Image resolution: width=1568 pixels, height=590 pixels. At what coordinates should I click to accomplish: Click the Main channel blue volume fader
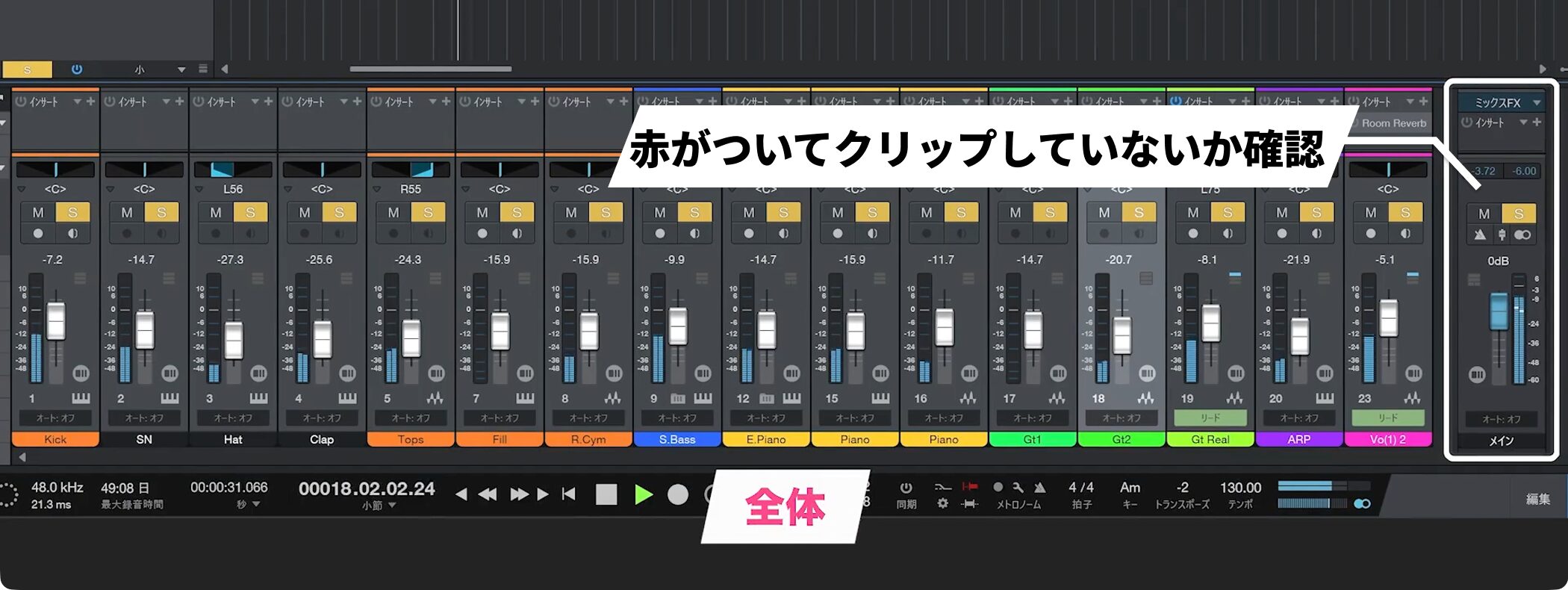[x=1499, y=312]
